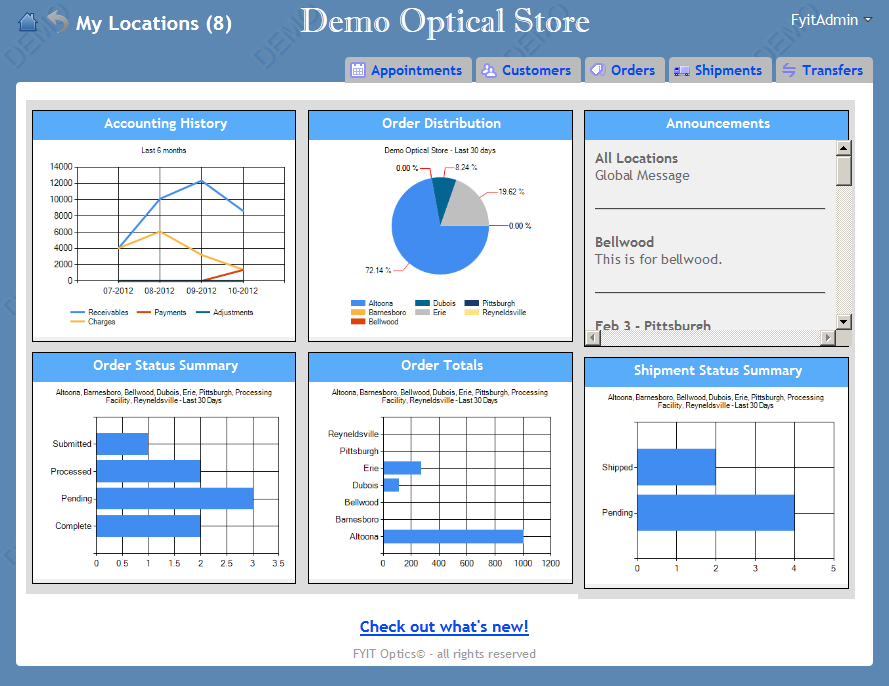This screenshot has width=889, height=686.
Task: Click the Order Distribution panel header
Action: point(441,124)
